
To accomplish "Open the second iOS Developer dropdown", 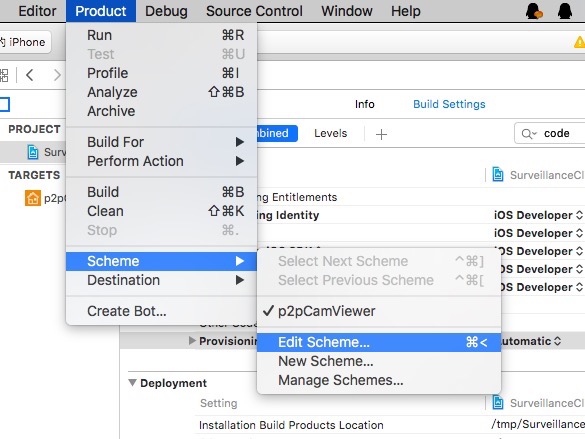I will [538, 233].
